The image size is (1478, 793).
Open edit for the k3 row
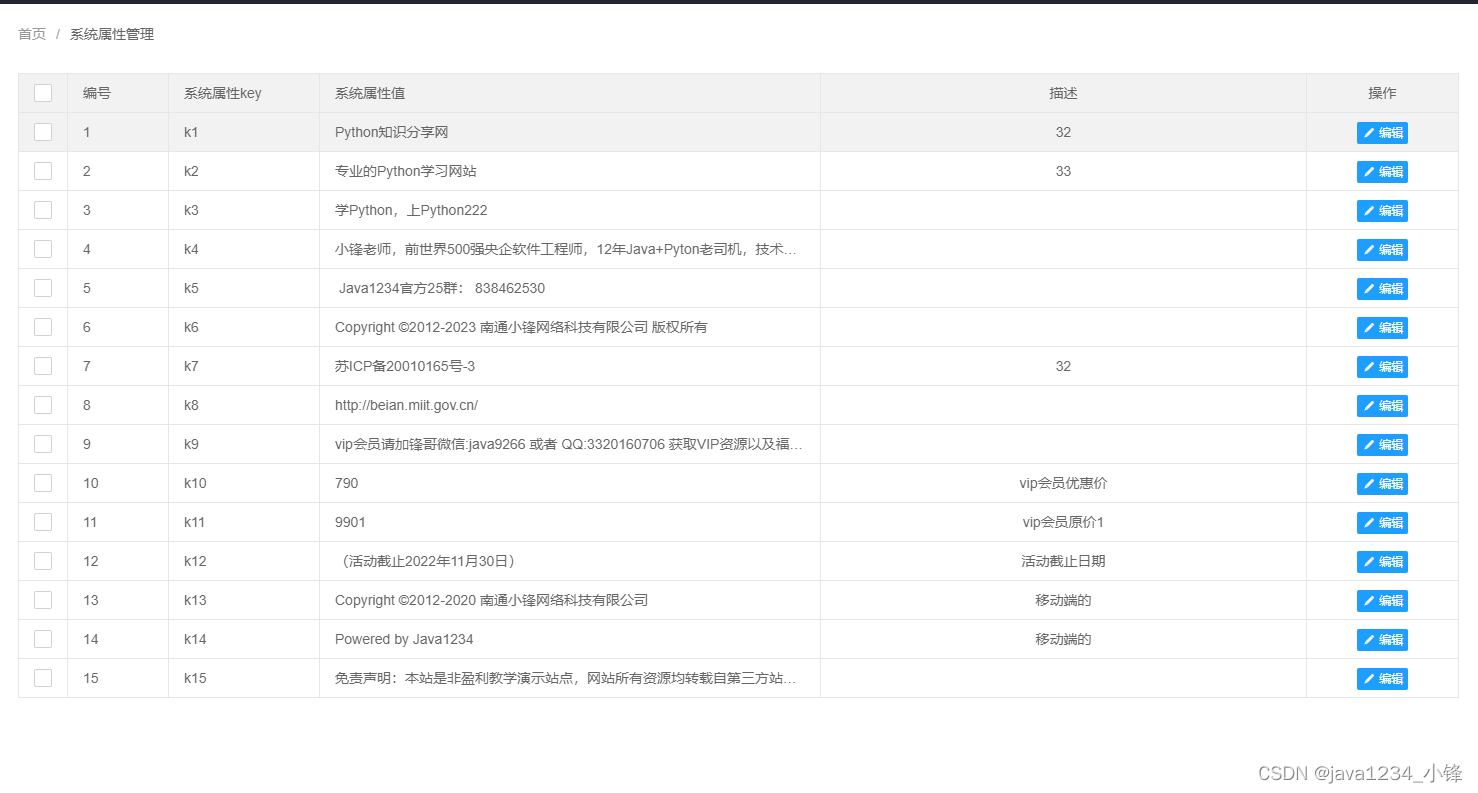(1382, 211)
